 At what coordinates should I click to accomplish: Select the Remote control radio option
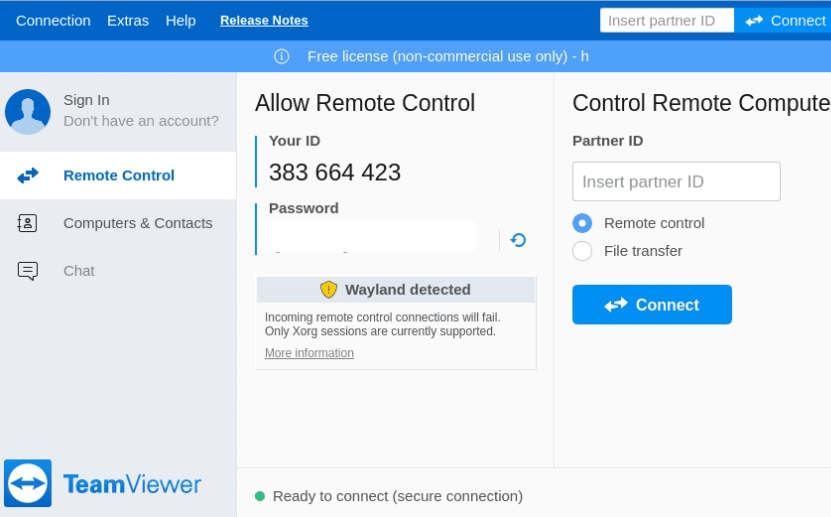582,223
